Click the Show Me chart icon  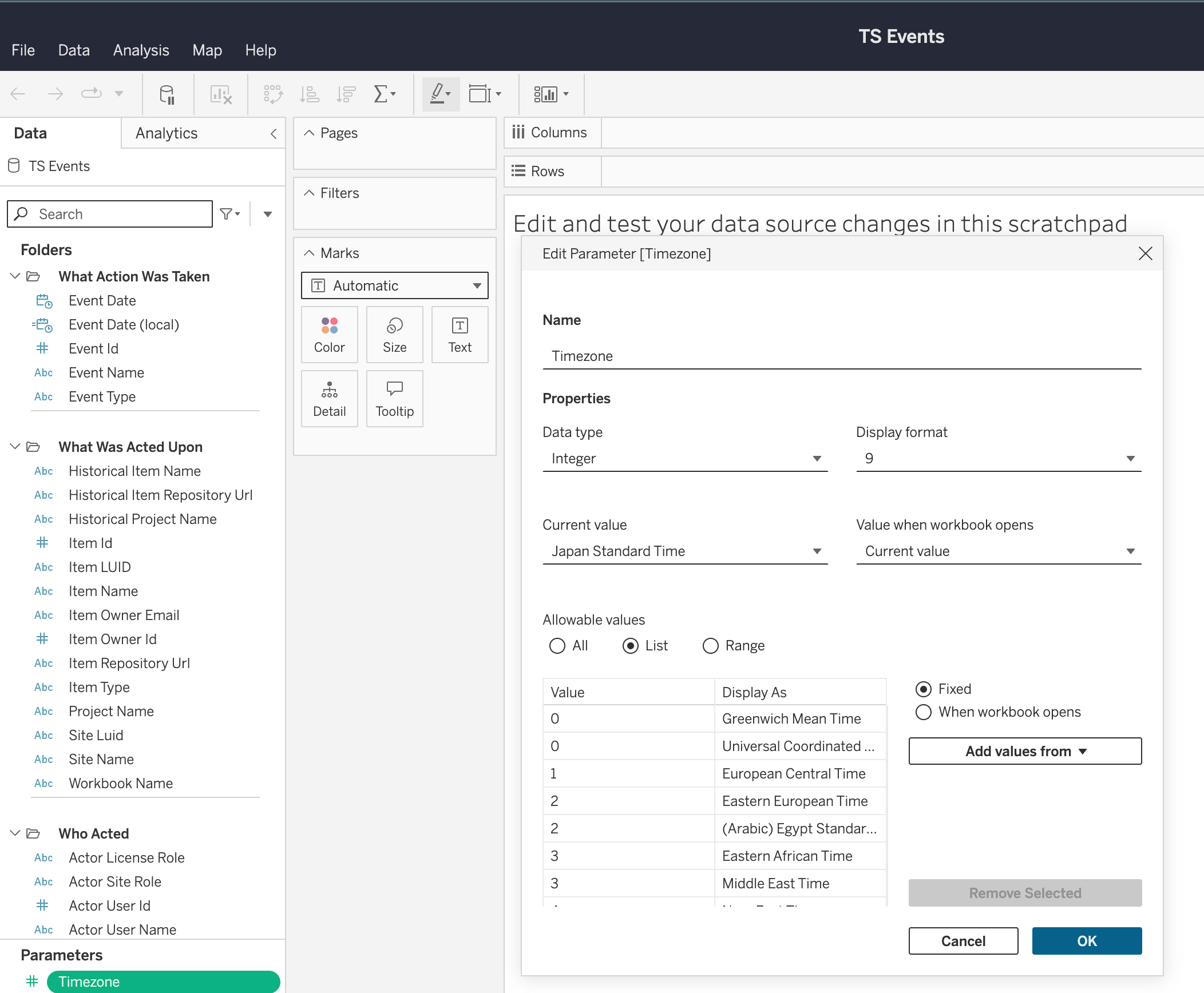pyautogui.click(x=550, y=94)
